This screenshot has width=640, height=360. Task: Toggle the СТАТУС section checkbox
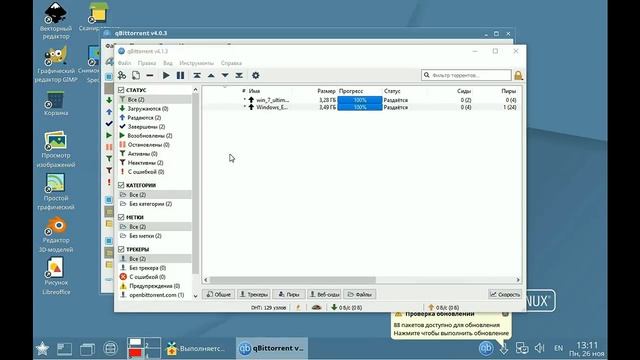click(x=121, y=90)
